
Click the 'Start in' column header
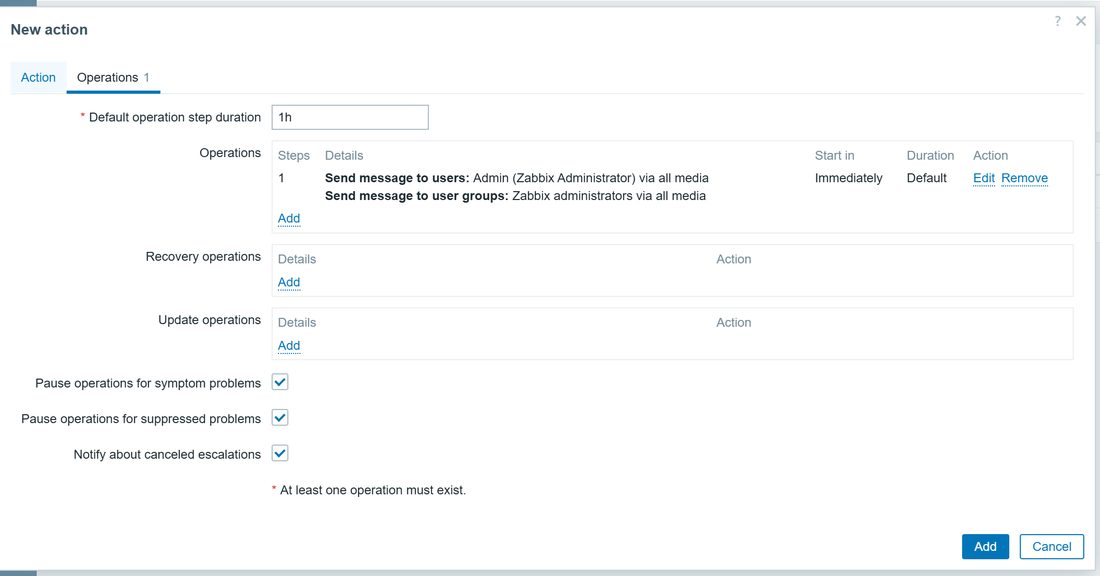point(834,156)
